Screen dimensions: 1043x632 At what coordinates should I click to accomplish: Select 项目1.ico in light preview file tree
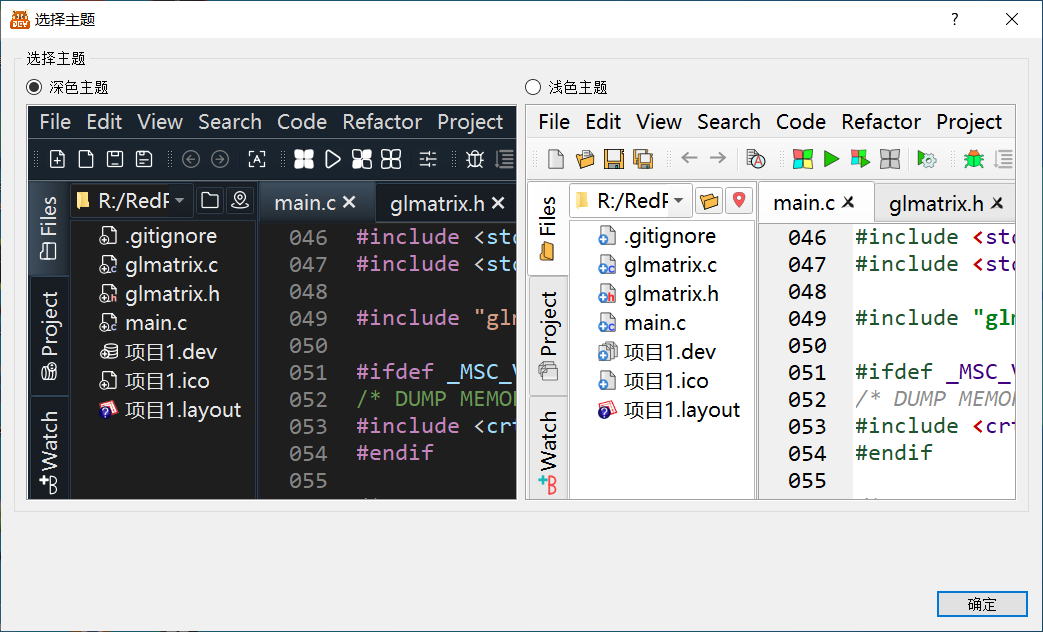tap(653, 381)
